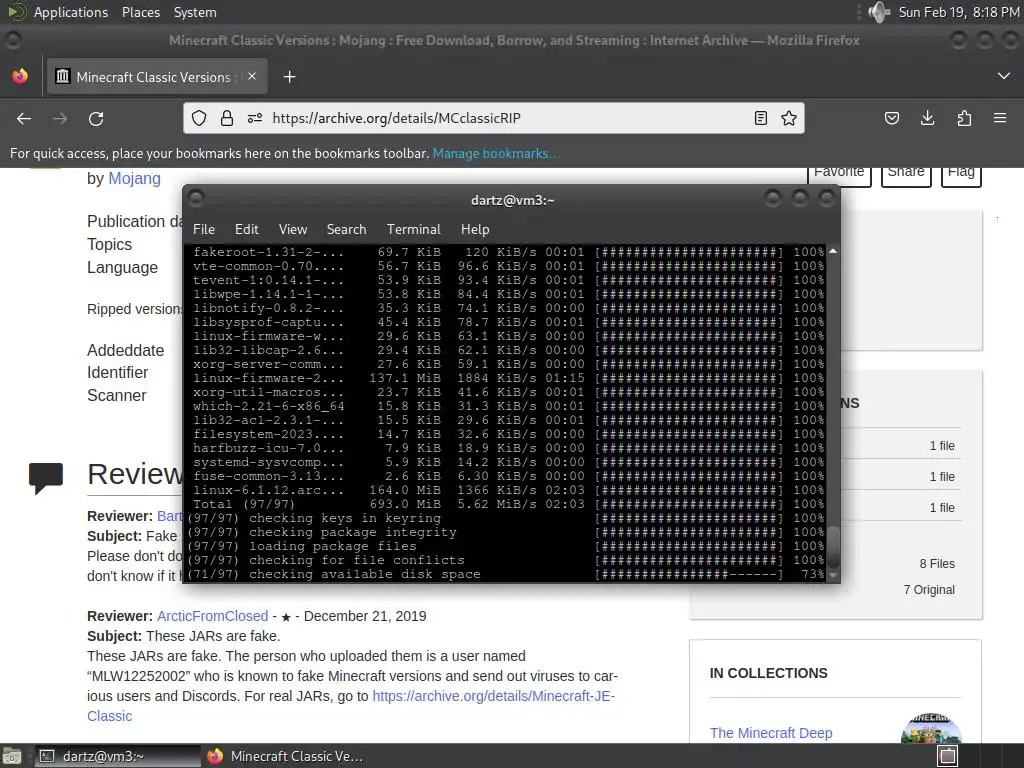Click the IN COLLECTIONS heading
The height and width of the screenshot is (768, 1024).
coord(769,673)
